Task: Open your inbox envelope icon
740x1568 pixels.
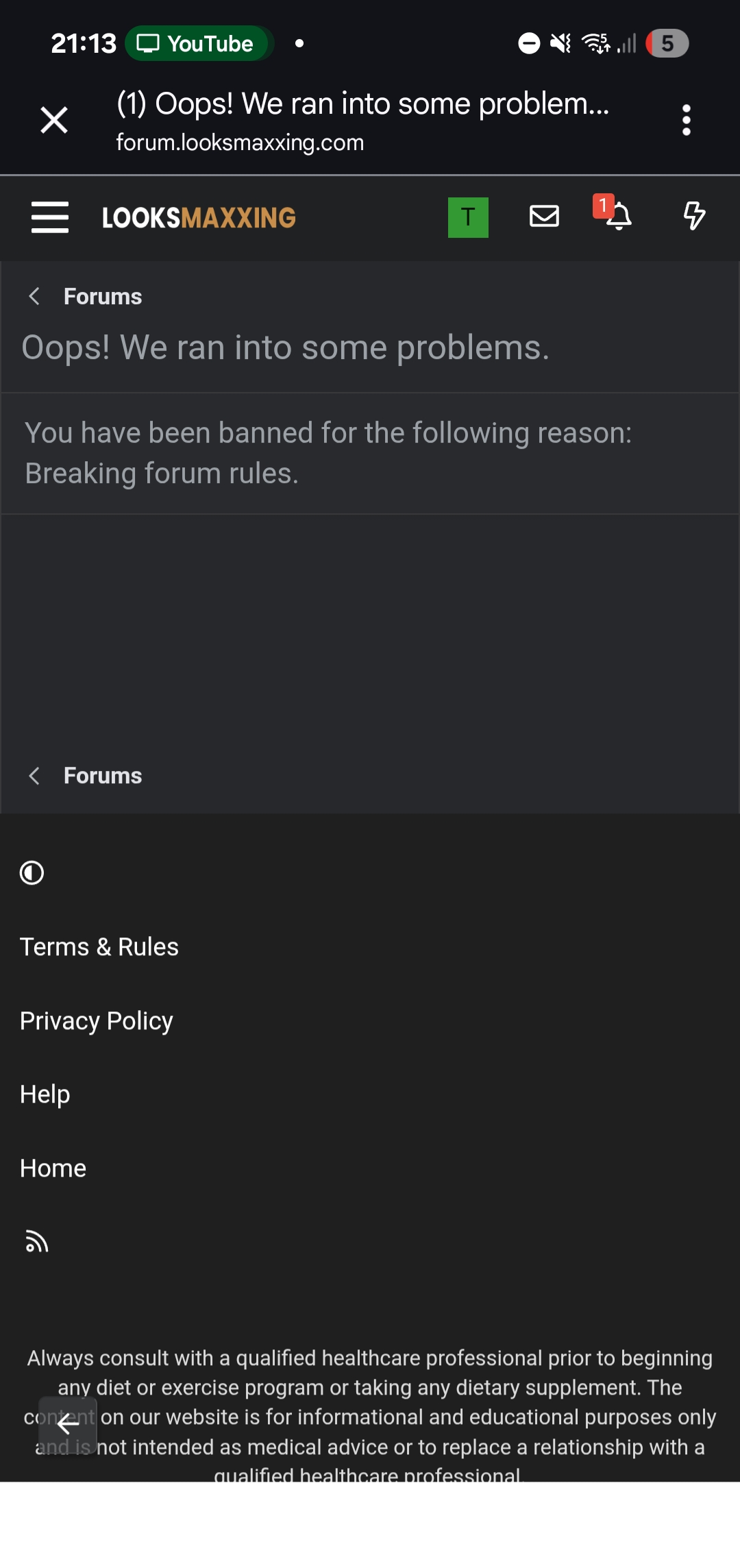Action: [545, 217]
